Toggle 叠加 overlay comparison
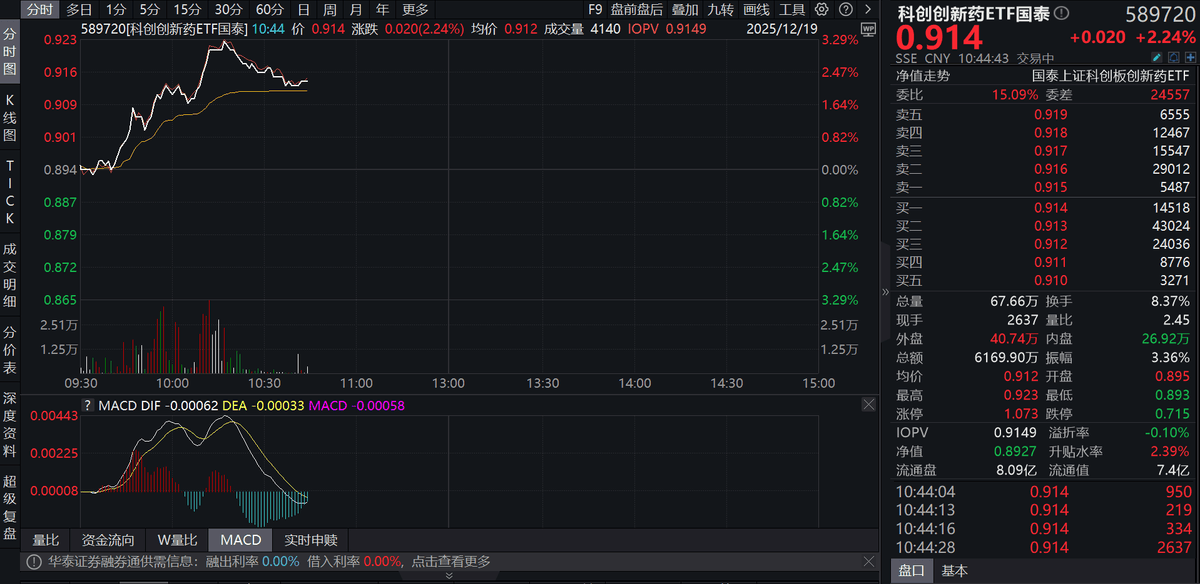This screenshot has width=1200, height=584. coord(685,9)
